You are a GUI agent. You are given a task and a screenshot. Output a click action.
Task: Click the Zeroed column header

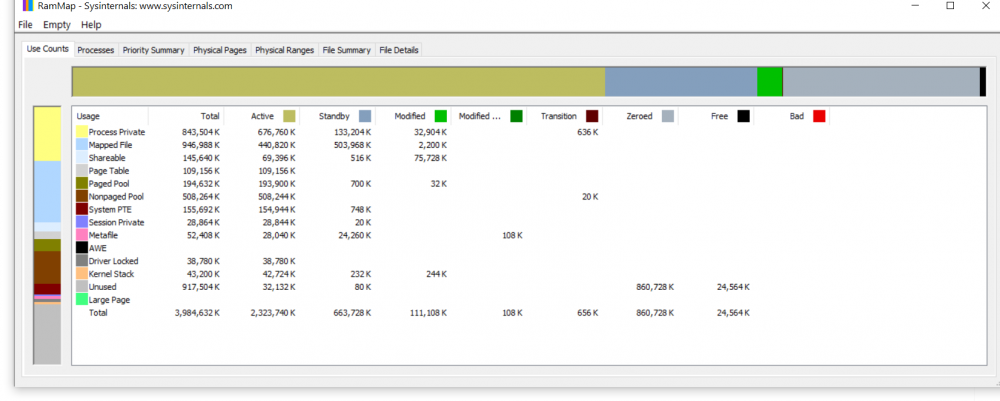pyautogui.click(x=640, y=116)
